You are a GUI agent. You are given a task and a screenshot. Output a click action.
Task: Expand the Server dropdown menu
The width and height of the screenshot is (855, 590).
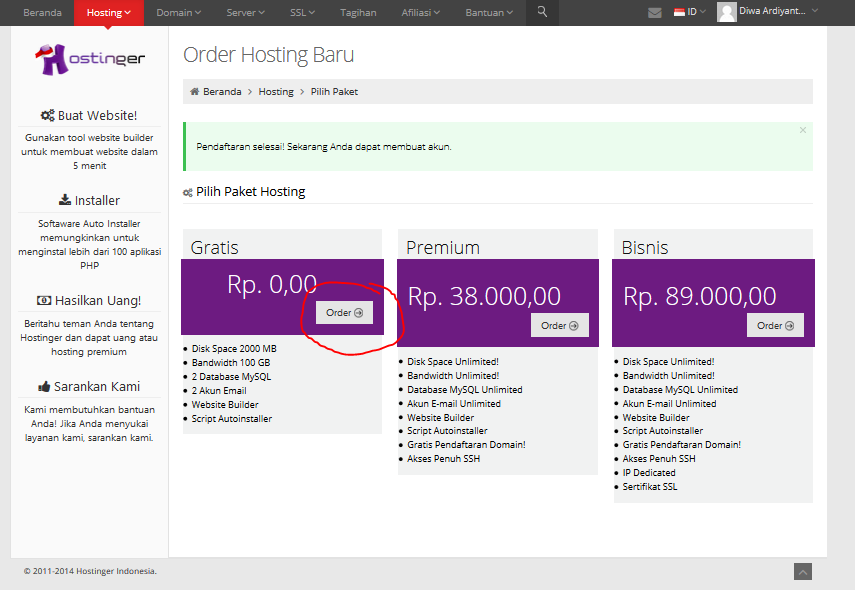point(245,13)
